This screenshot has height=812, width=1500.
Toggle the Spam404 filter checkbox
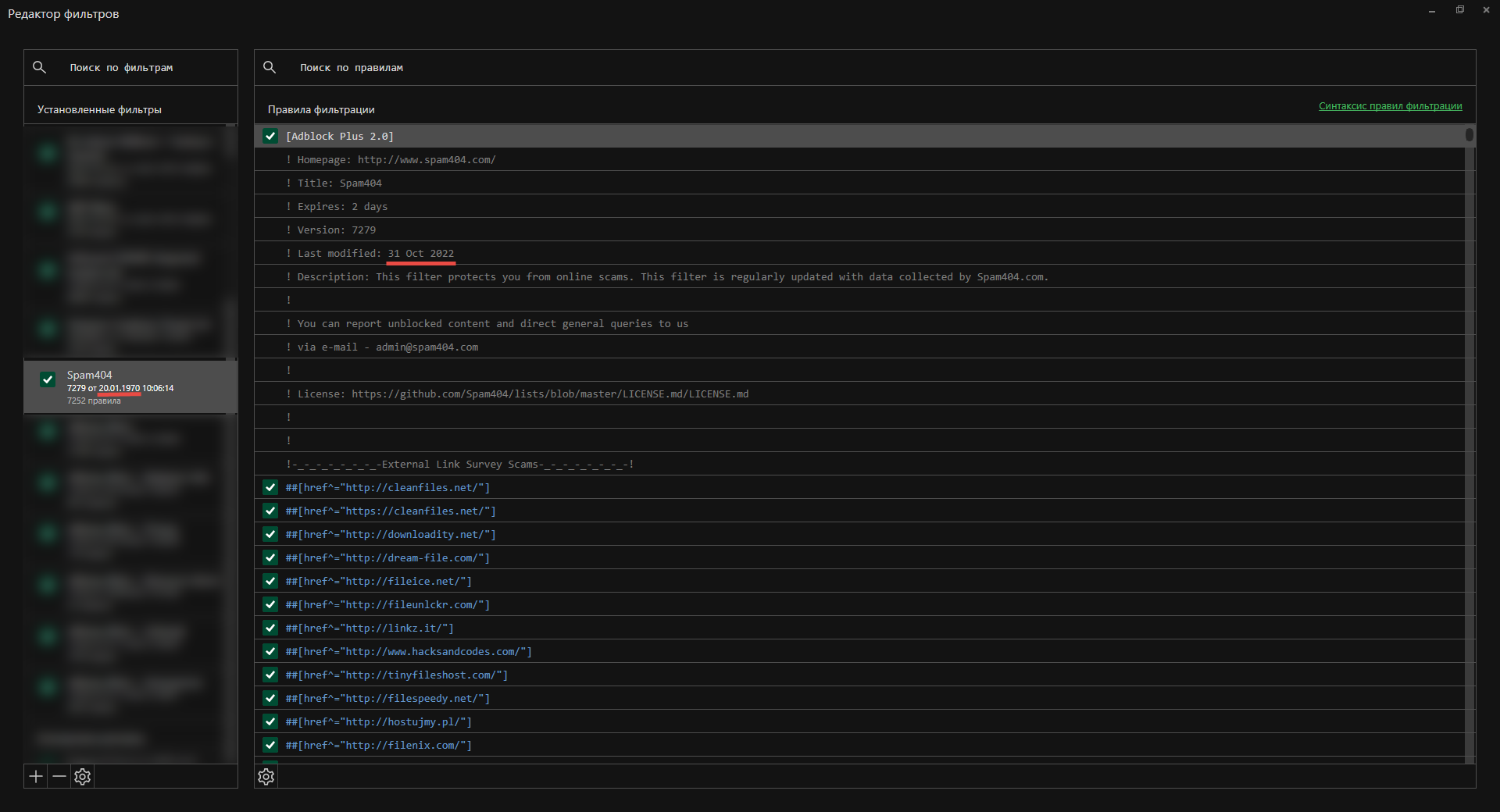[x=48, y=379]
